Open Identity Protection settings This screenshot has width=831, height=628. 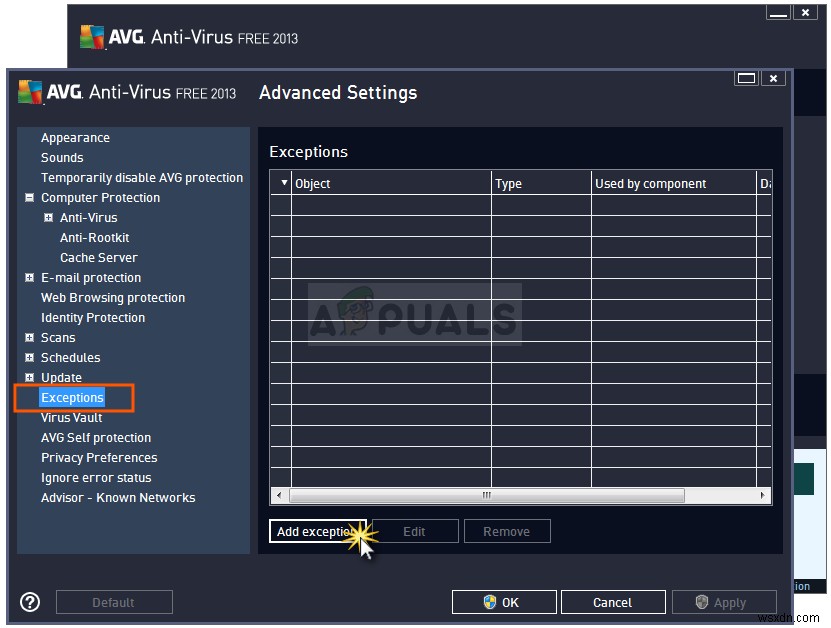pos(93,317)
